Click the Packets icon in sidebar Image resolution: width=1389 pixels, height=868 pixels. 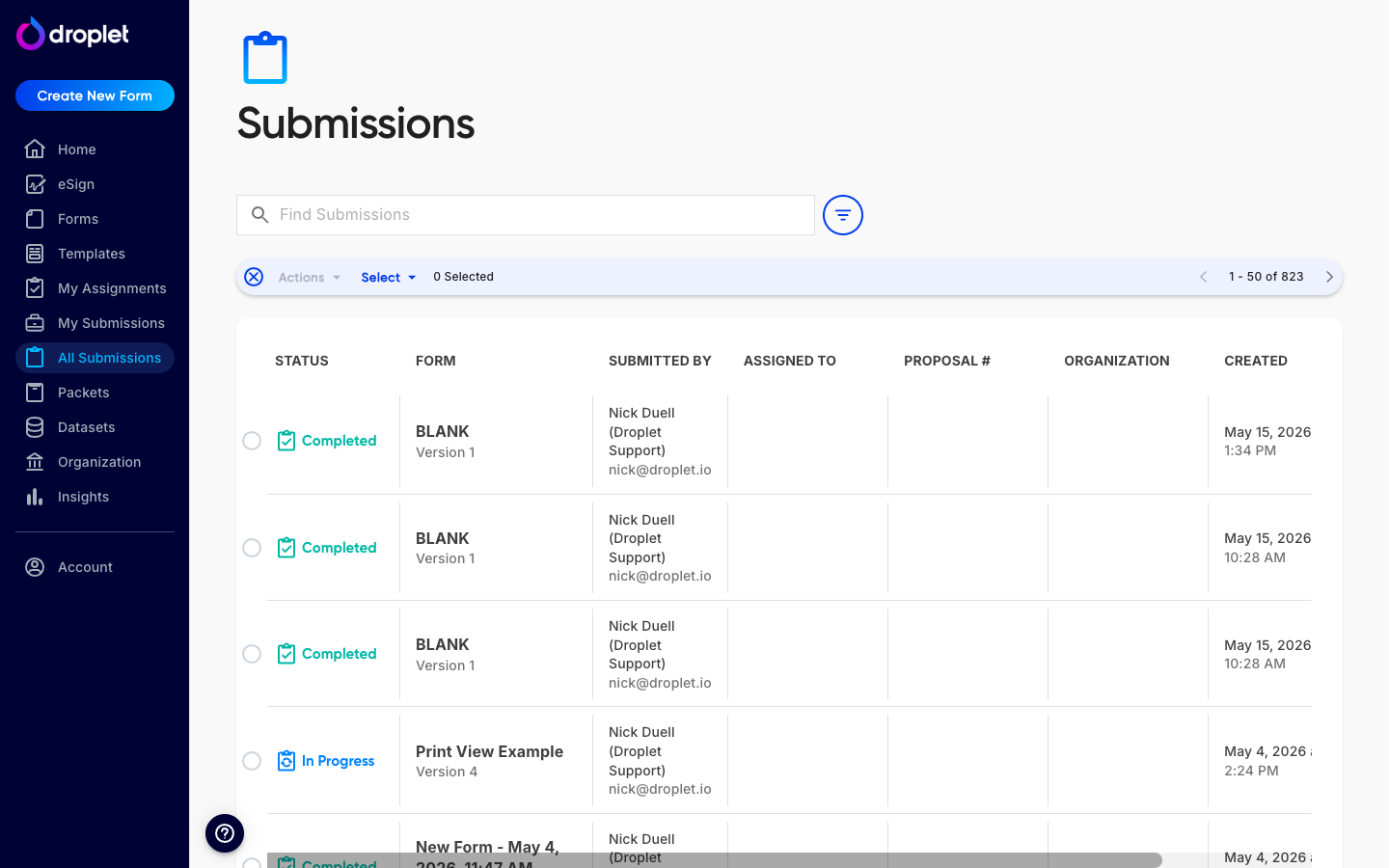35,393
